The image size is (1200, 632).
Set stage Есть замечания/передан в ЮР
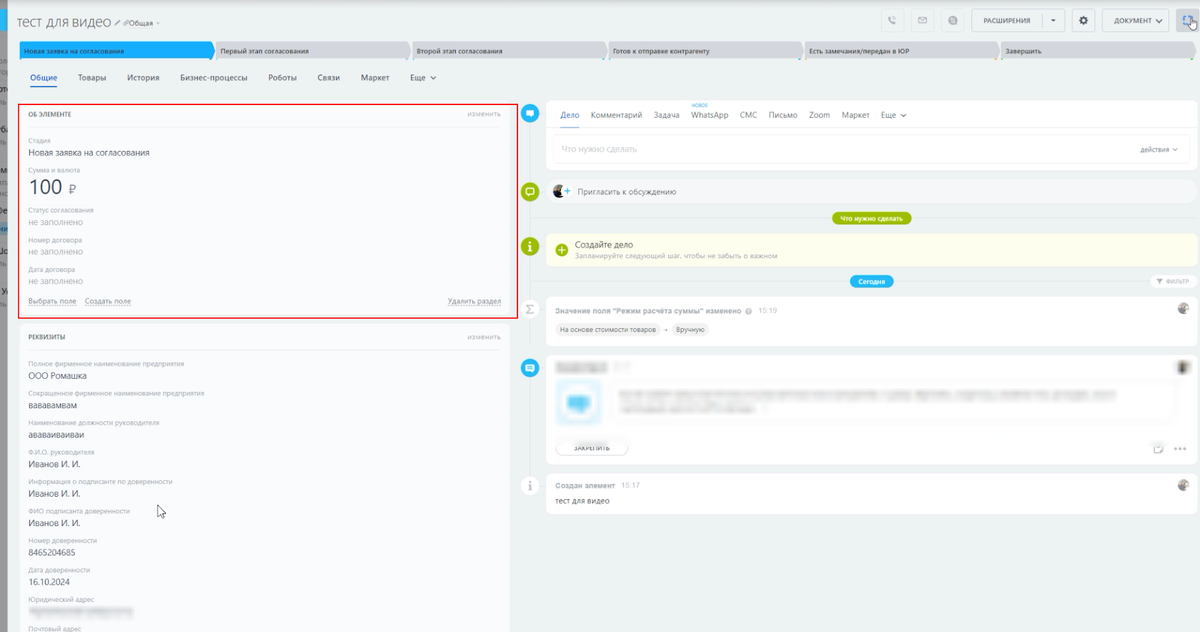pyautogui.click(x=900, y=51)
